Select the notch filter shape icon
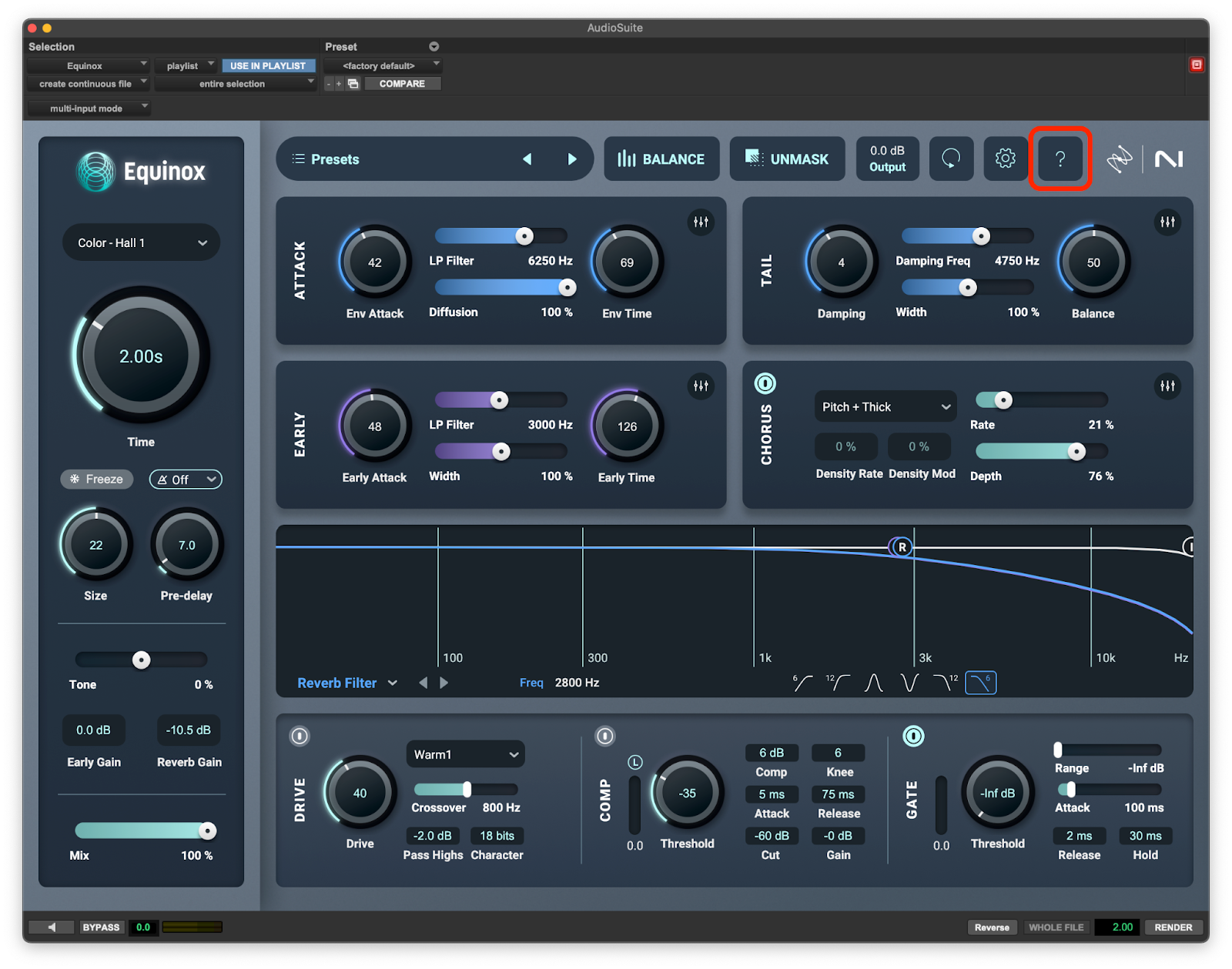1232x969 pixels. [909, 683]
